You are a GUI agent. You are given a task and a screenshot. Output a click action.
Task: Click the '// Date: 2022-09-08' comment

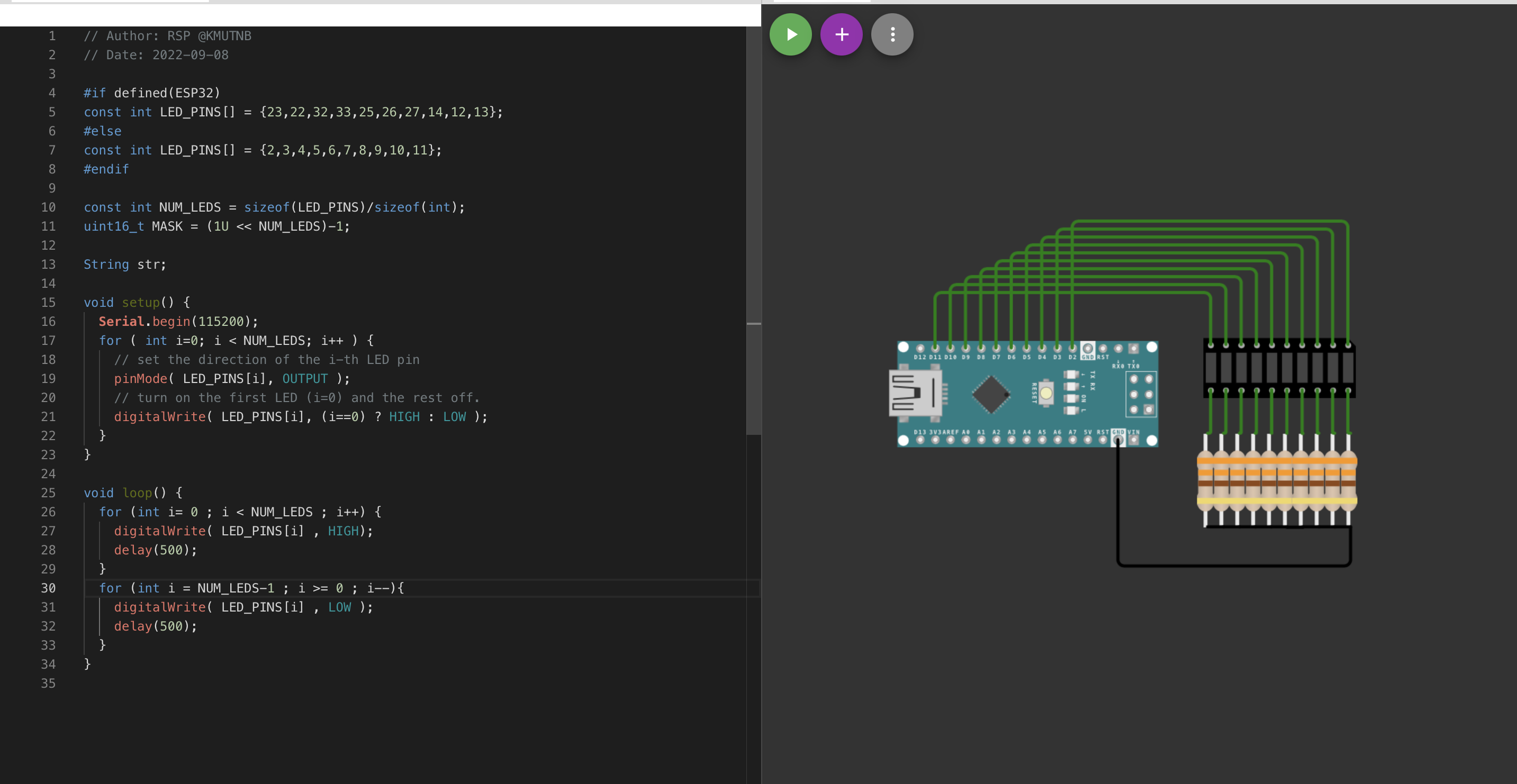(156, 54)
